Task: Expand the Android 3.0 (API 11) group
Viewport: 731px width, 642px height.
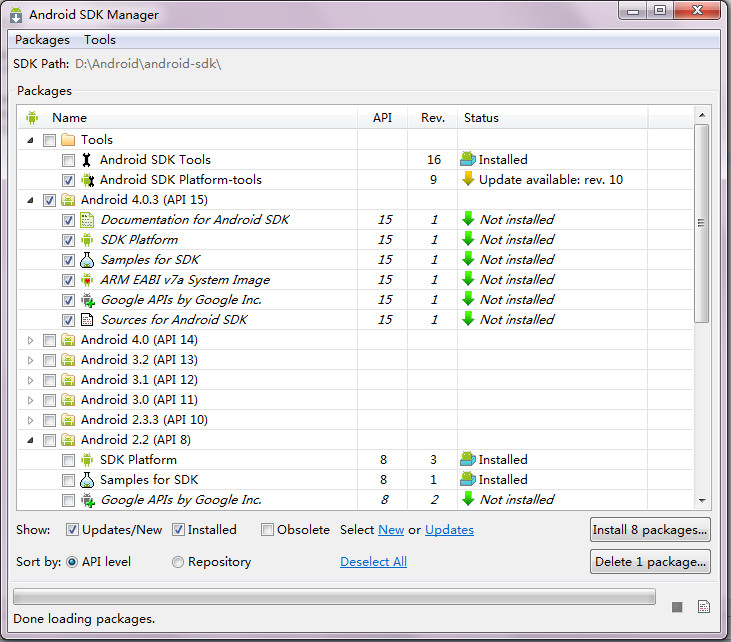Action: (30, 401)
